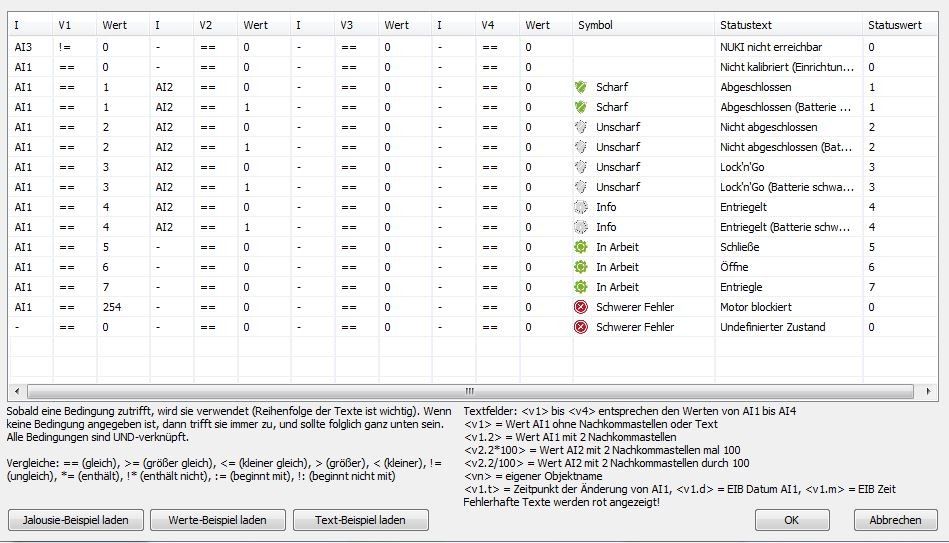Select the AI3 cell in the first row
This screenshot has width=949, height=543.
click(x=23, y=47)
